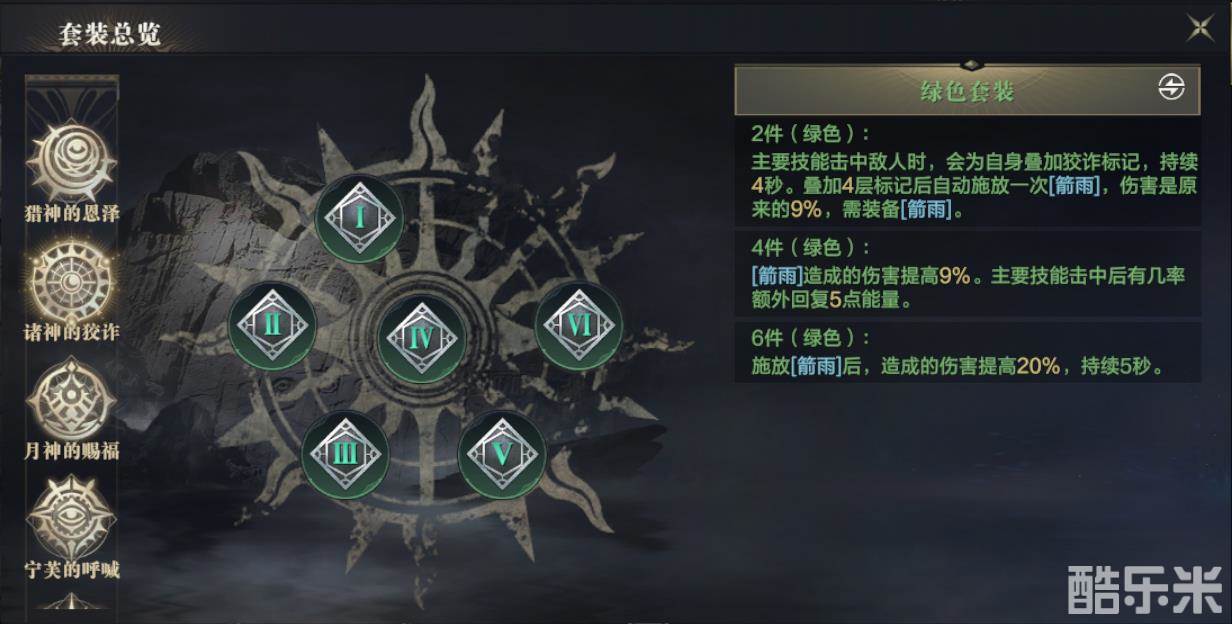Select the 6件（绿色）bonus entry
The width and height of the screenshot is (1232, 624).
coord(967,352)
